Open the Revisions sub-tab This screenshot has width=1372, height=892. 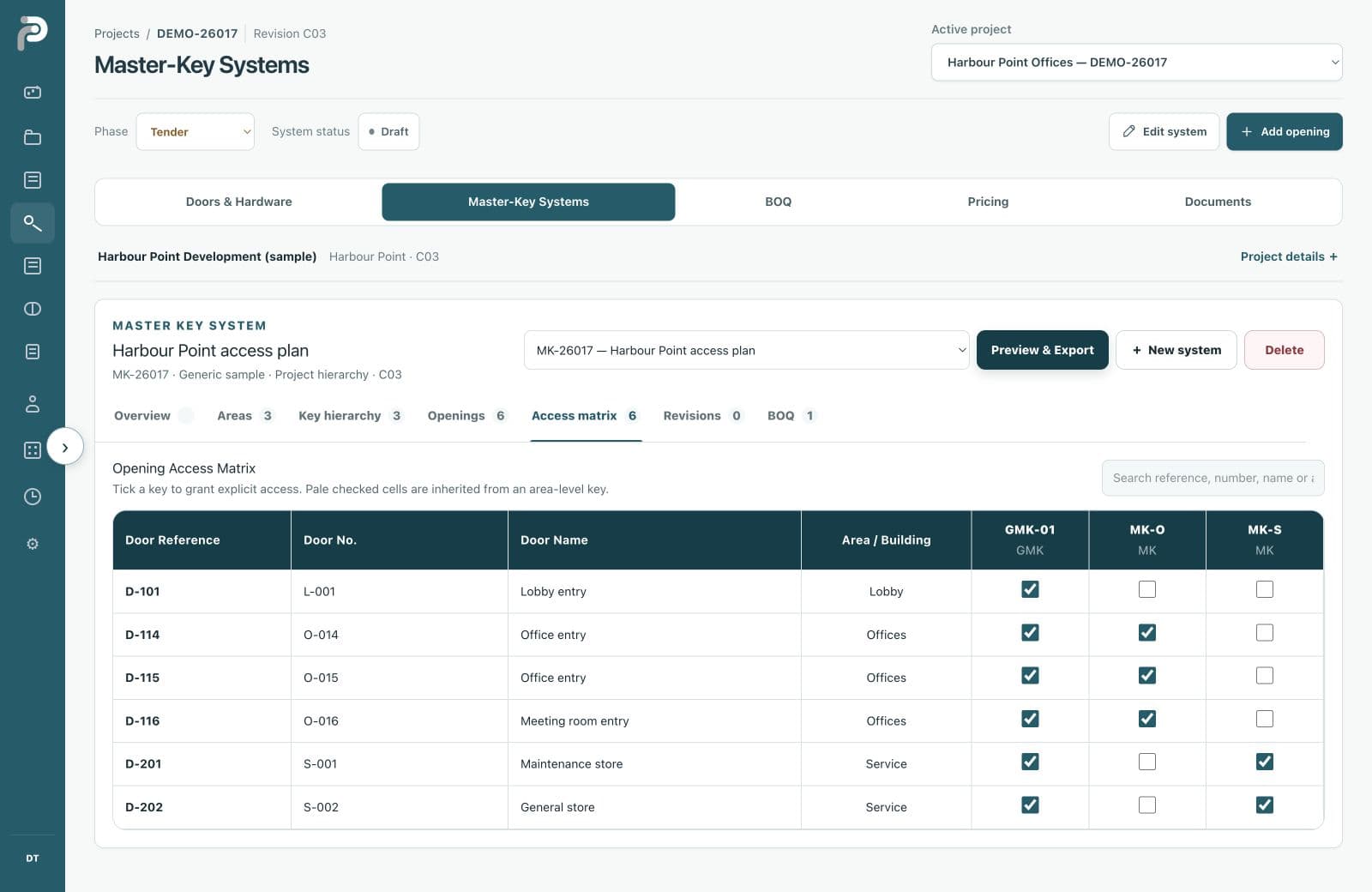(x=702, y=416)
